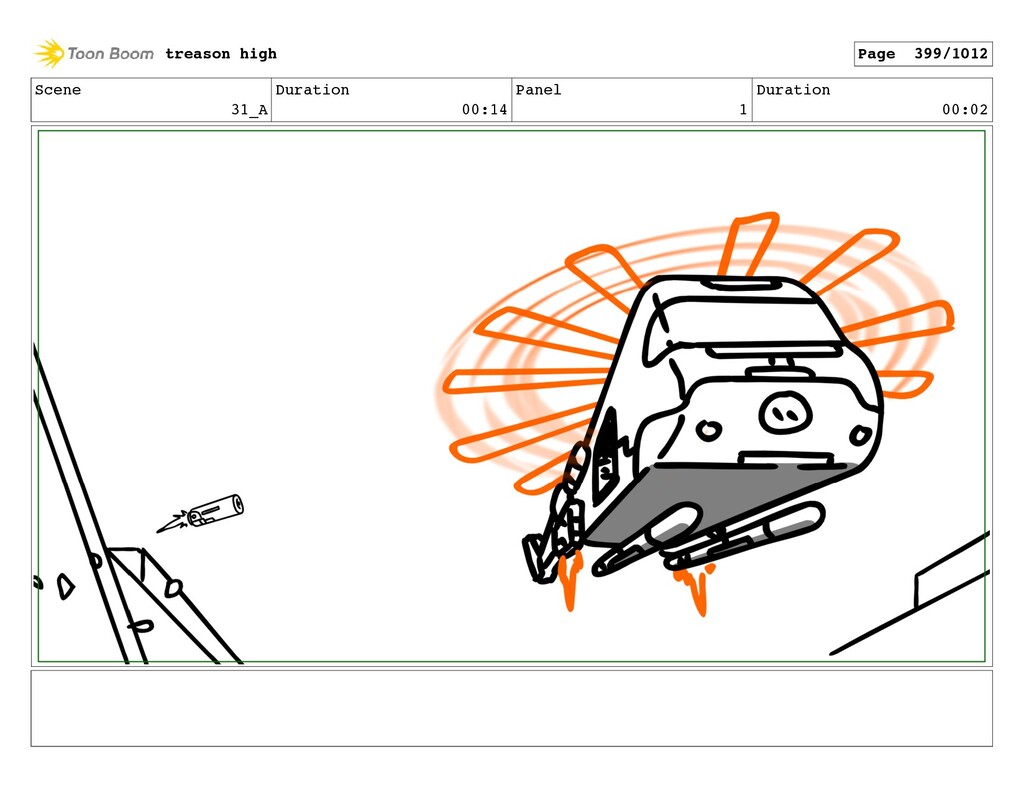Click the empty notes box below the panel
This screenshot has height=793, width=1024.
click(x=511, y=708)
